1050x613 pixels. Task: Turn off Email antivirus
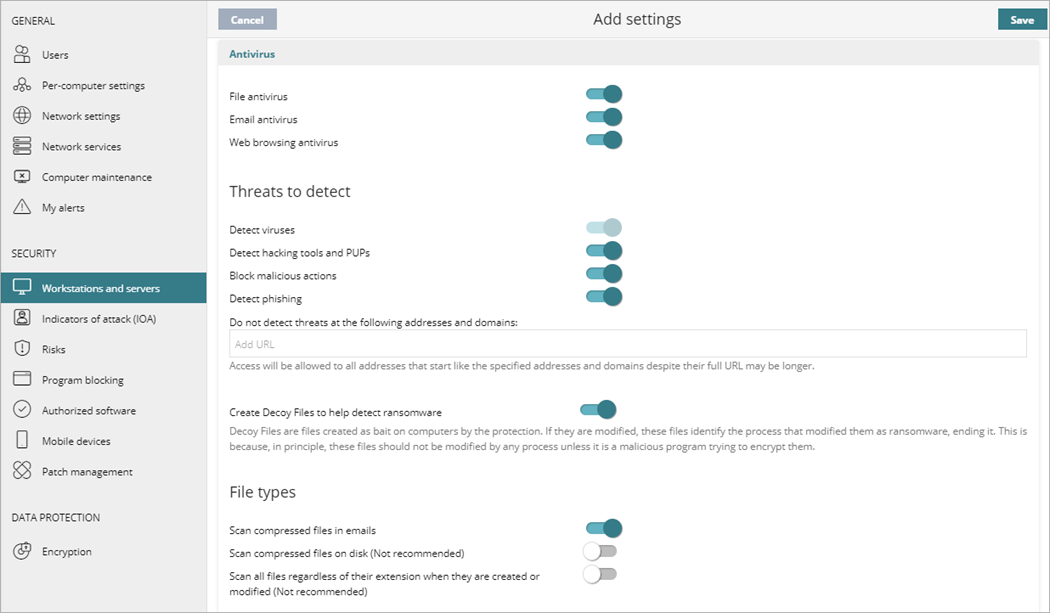(604, 118)
